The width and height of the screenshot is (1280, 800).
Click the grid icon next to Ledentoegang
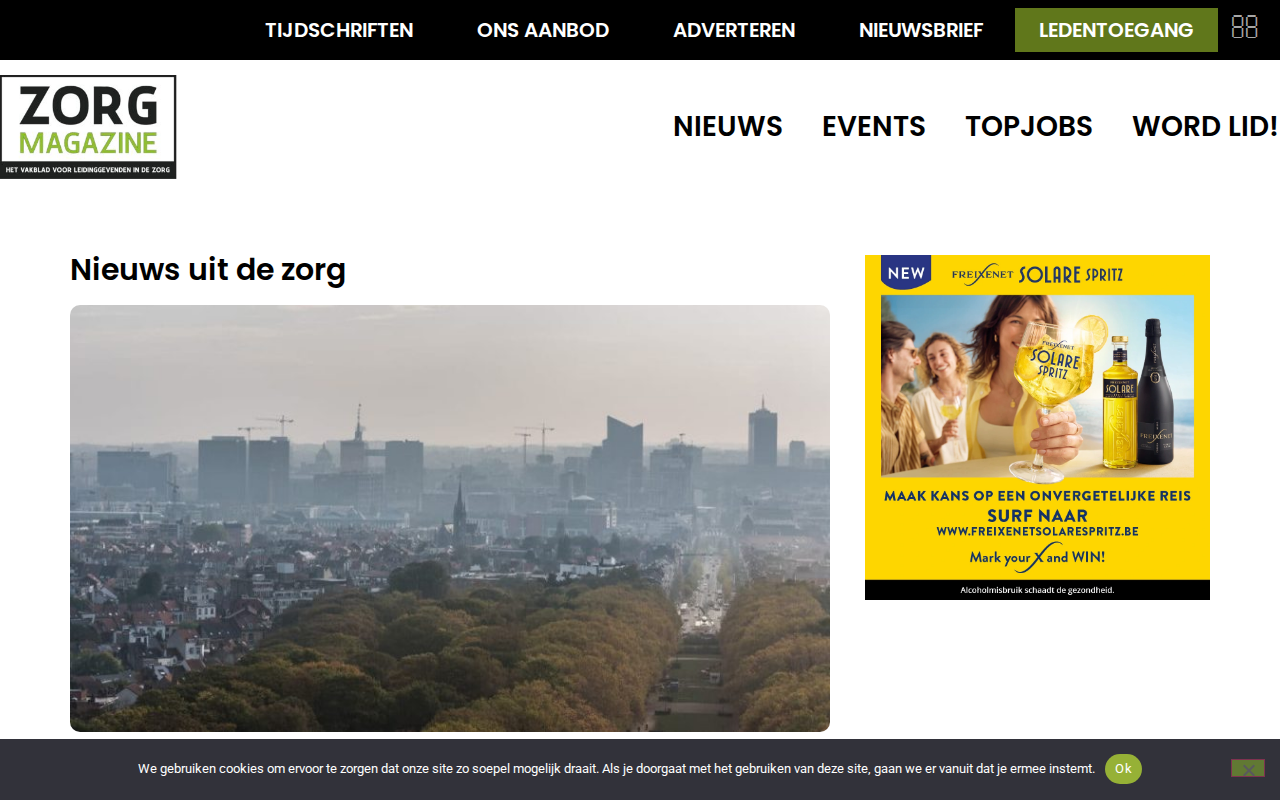coord(1244,27)
